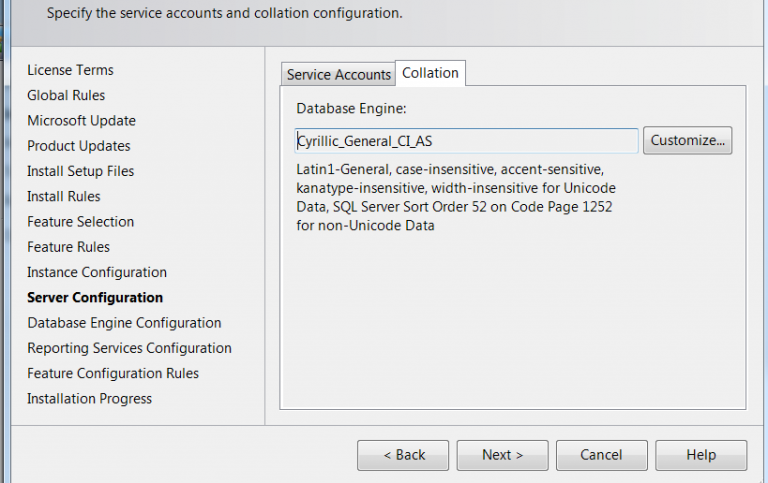The width and height of the screenshot is (768, 483).
Task: Select Product Updates step
Action: [78, 146]
